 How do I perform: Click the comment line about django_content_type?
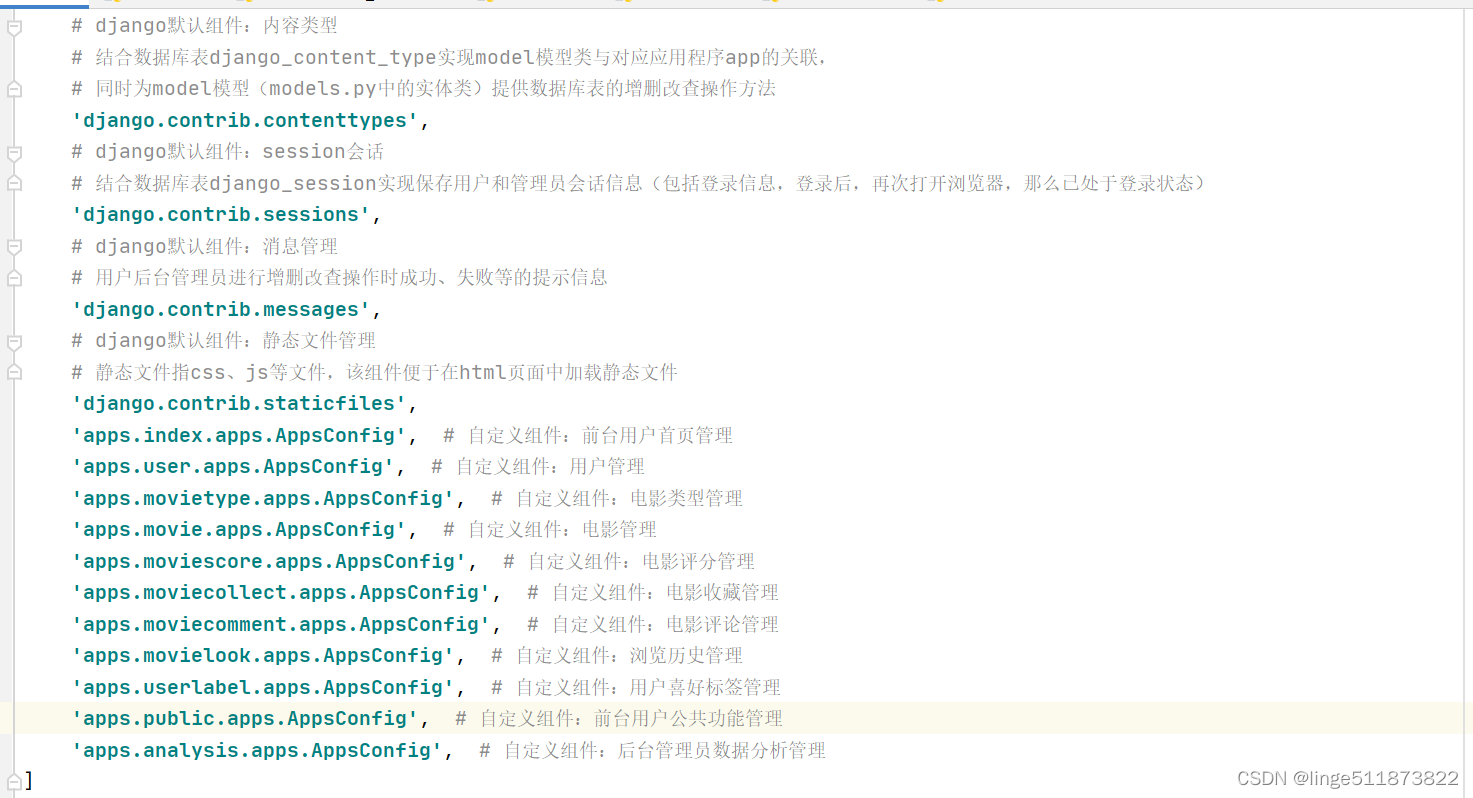coord(450,58)
